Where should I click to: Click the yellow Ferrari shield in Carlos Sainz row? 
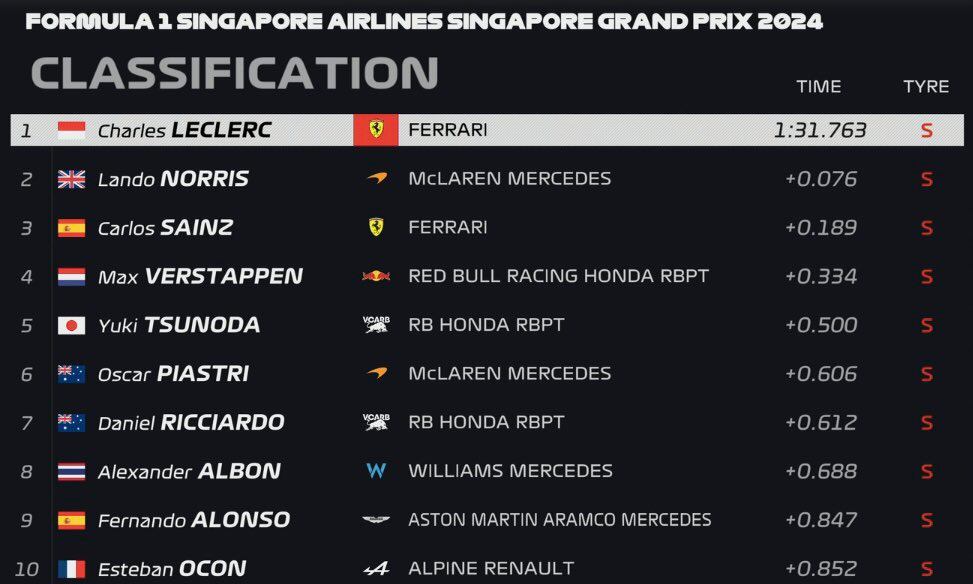376,227
